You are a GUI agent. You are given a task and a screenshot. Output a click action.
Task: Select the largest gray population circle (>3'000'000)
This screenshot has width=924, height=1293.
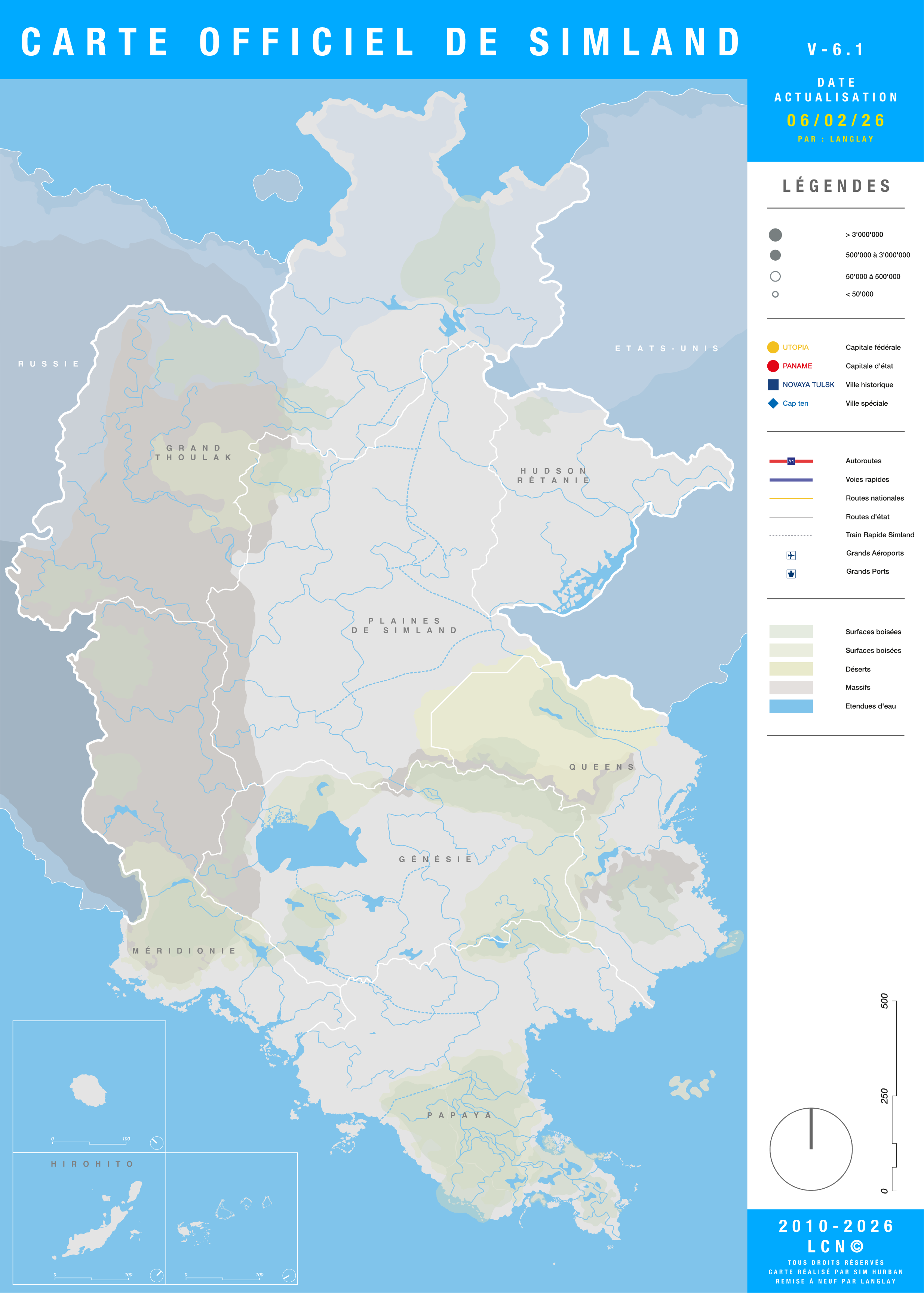click(775, 235)
